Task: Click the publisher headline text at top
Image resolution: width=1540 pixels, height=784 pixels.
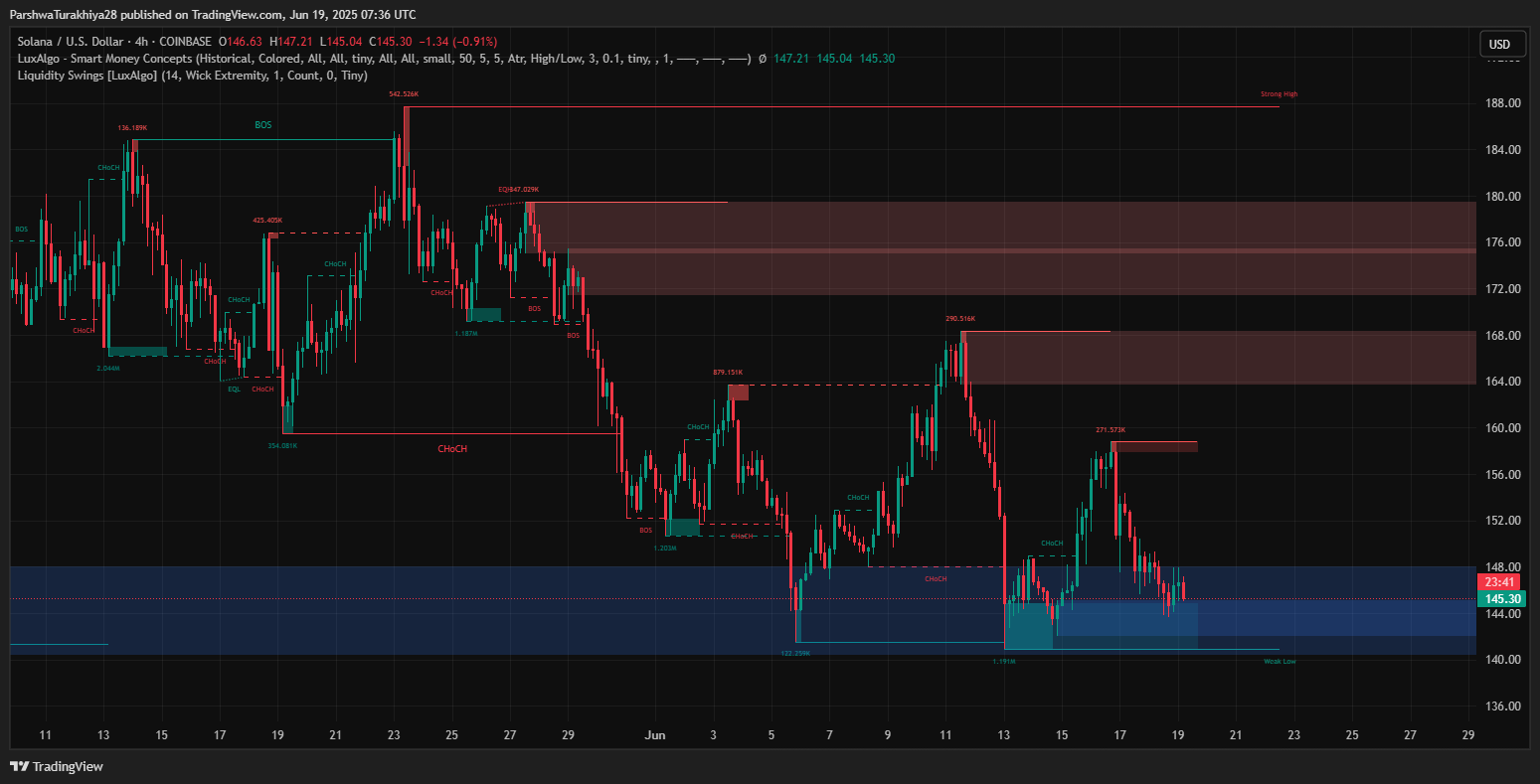Action: tap(213, 14)
